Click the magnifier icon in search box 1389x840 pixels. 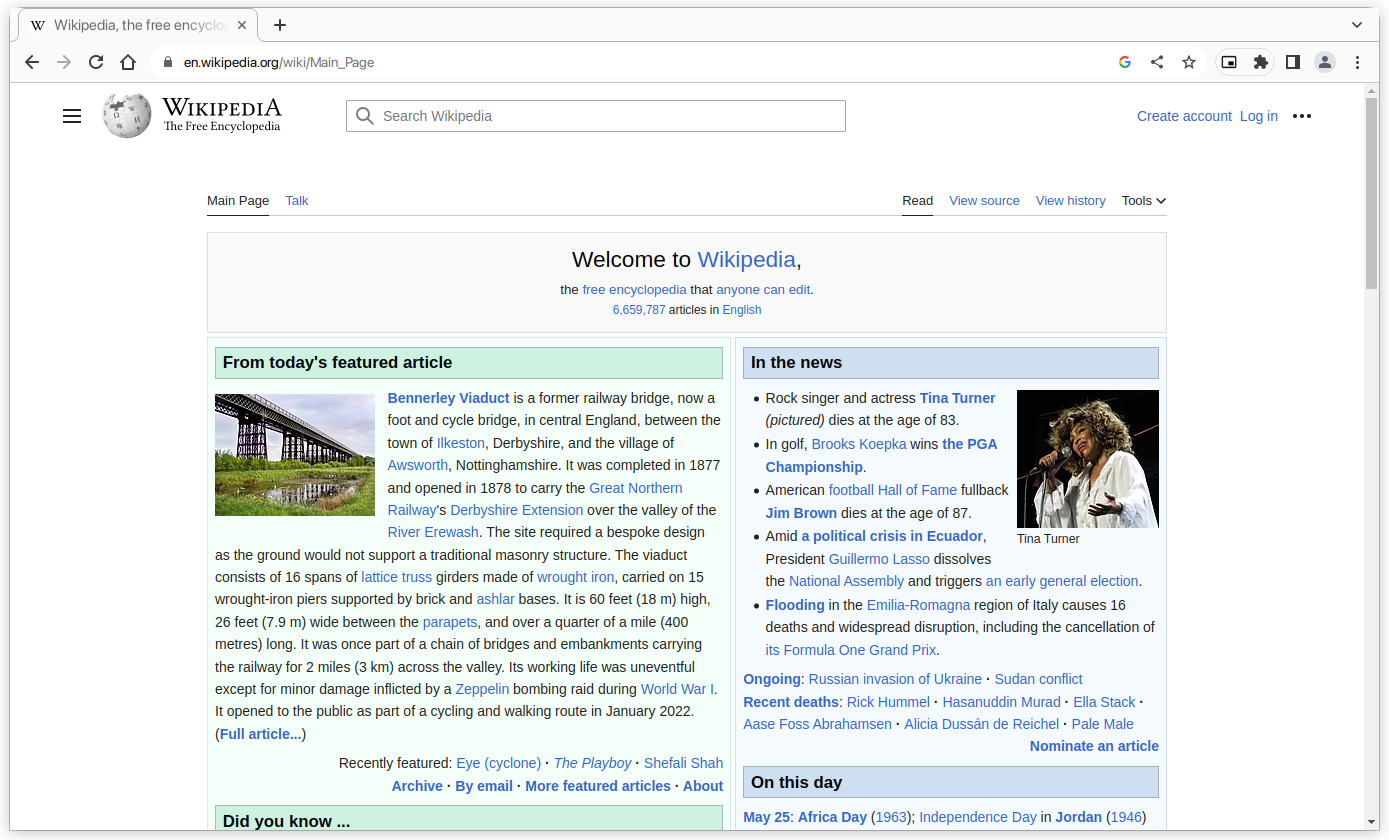pos(365,116)
